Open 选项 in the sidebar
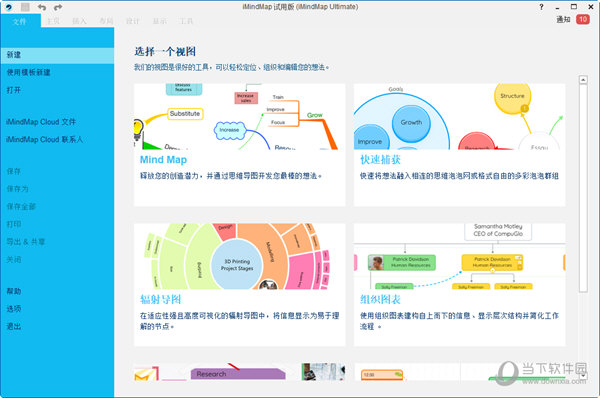The height and width of the screenshot is (398, 600). click(x=14, y=309)
